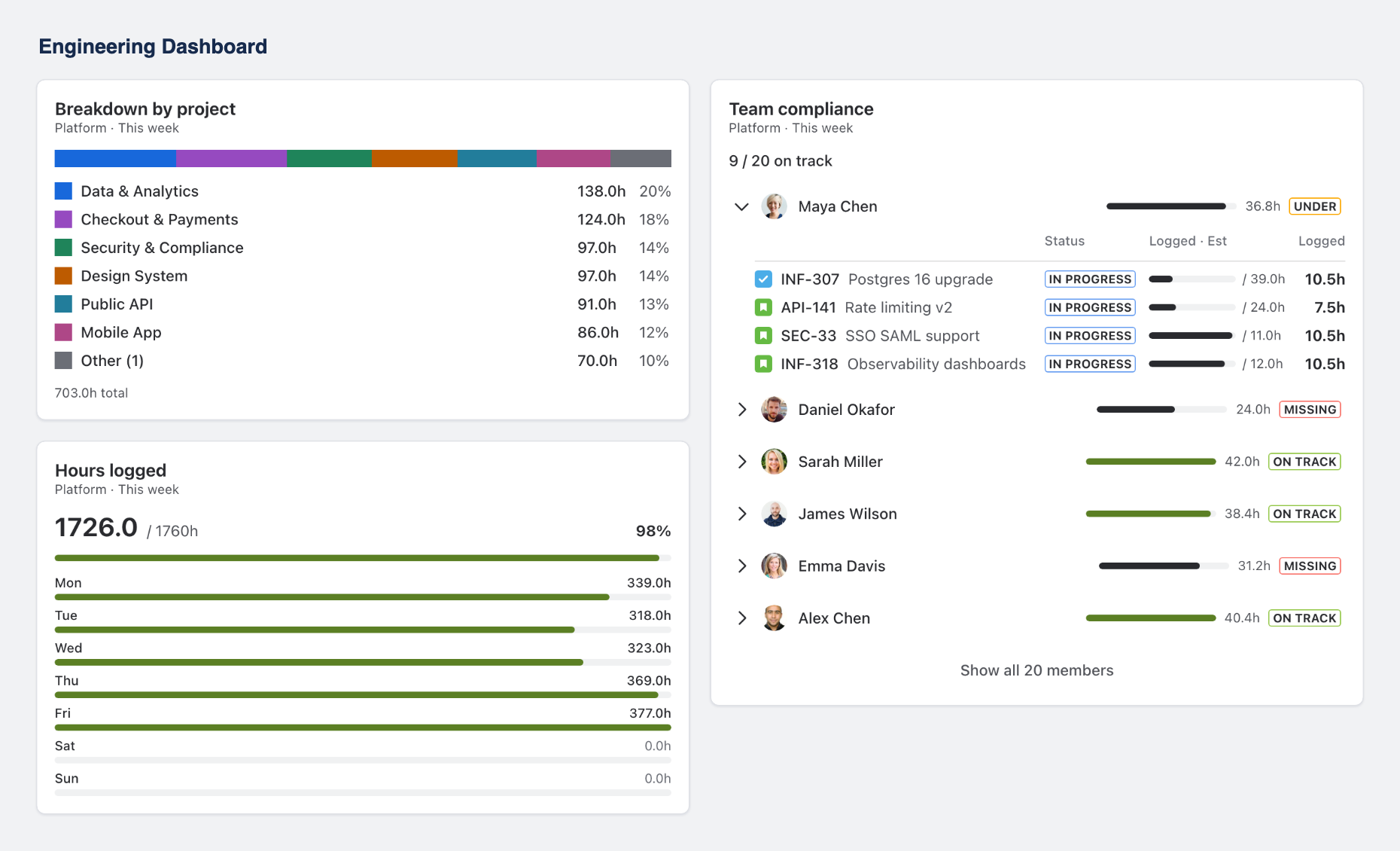Screen dimensions: 1400x851
Task: Click the SEC-33 story icon
Action: pyautogui.click(x=763, y=336)
